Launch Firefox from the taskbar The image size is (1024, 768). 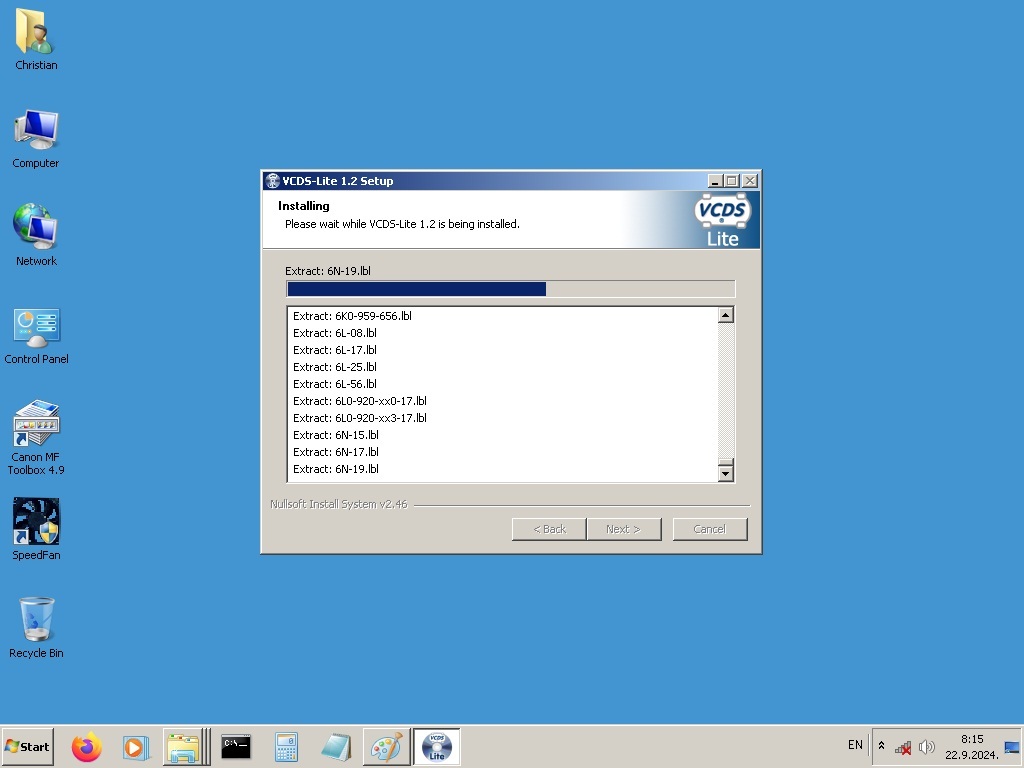click(x=87, y=746)
